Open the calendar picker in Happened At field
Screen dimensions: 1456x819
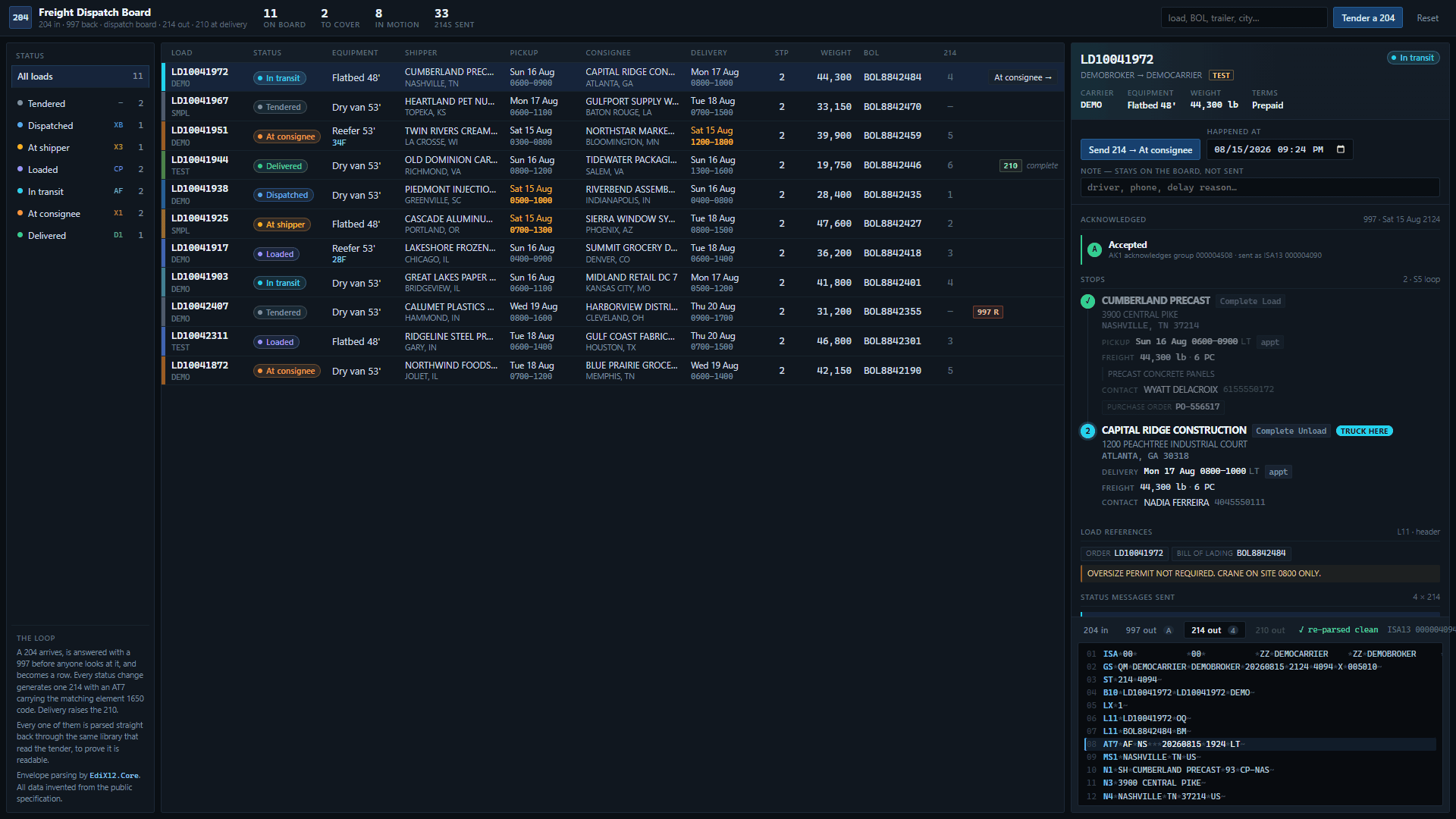tap(1341, 149)
